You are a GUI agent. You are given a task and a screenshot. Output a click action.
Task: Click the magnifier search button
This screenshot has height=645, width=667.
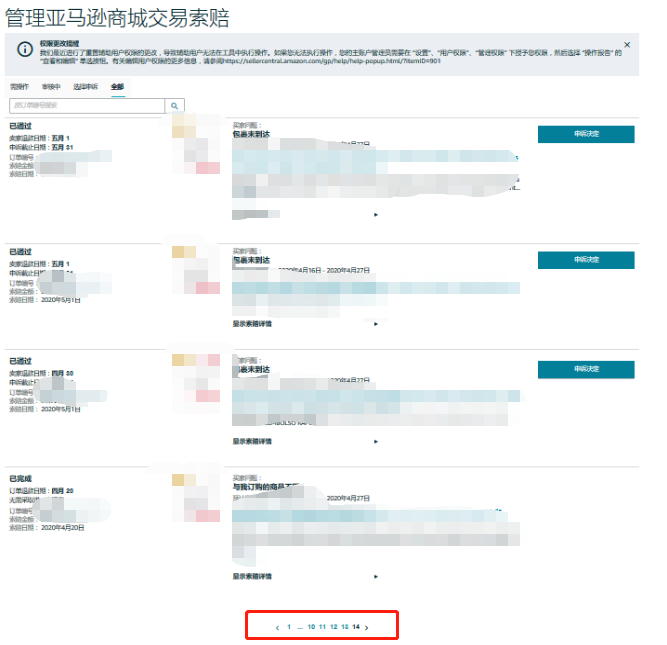[x=174, y=106]
